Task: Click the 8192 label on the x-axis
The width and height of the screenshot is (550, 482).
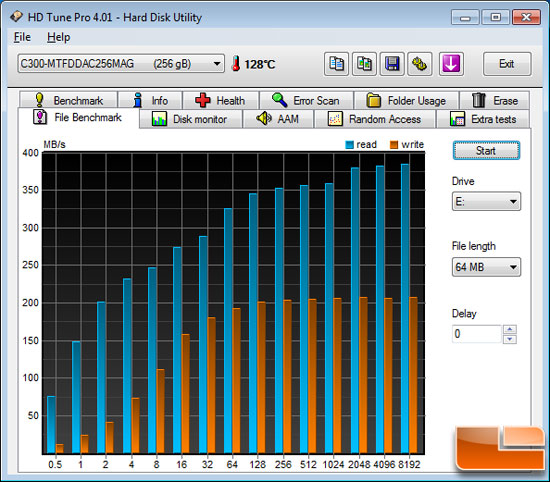Action: point(409,464)
